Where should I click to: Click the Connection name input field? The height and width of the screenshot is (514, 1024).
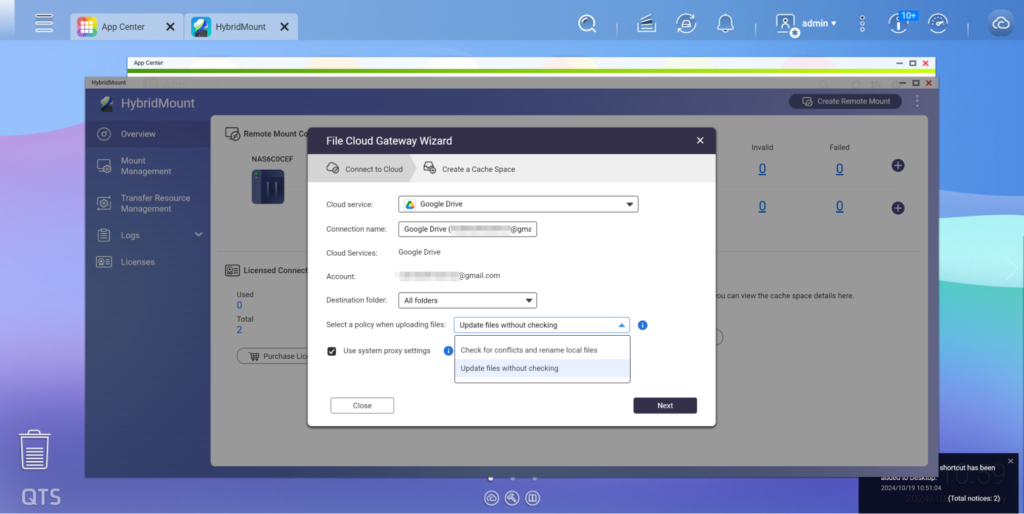click(x=467, y=229)
